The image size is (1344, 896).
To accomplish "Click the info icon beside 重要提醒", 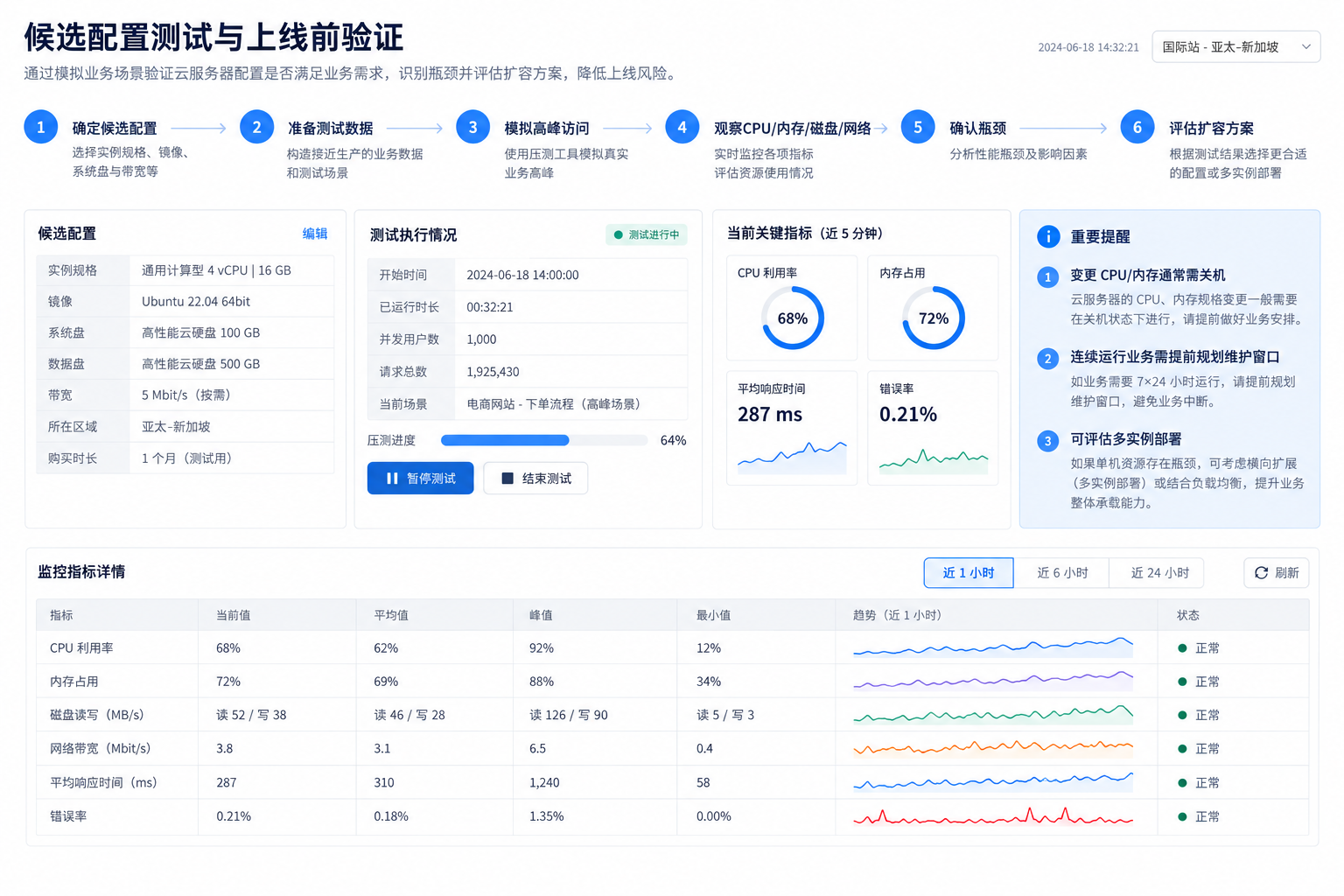I will click(1048, 236).
